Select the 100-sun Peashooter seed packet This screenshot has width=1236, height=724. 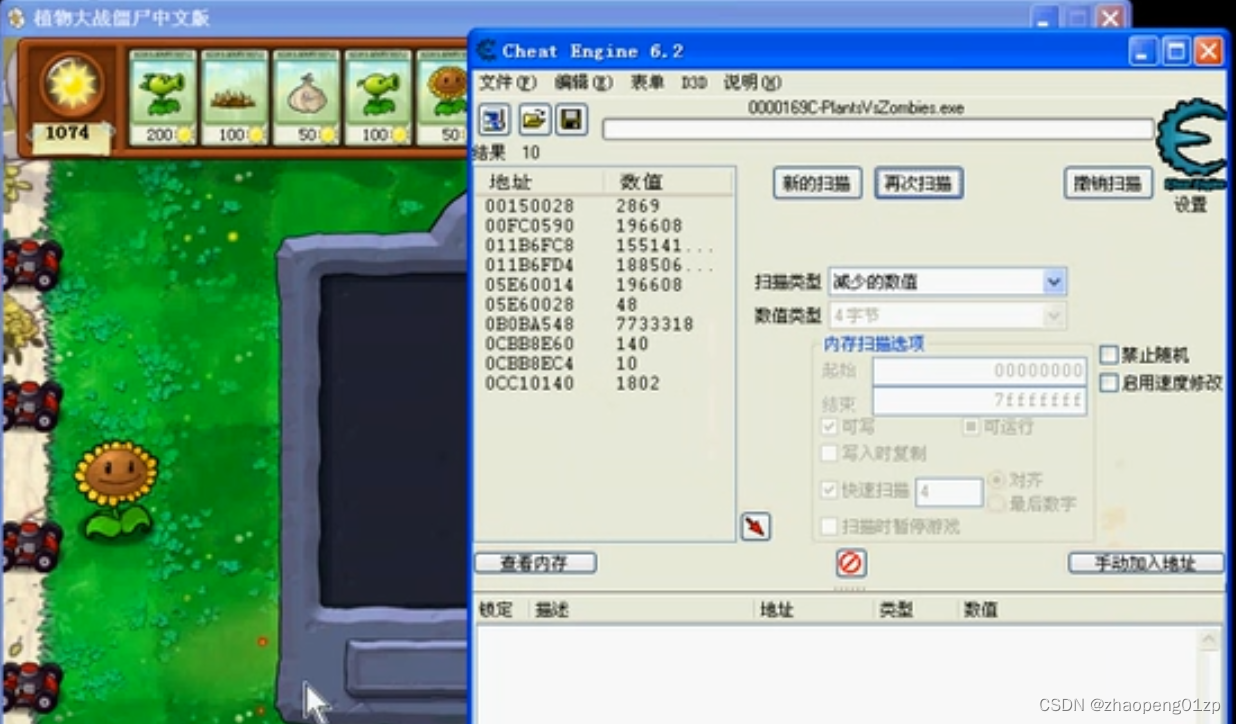tap(379, 99)
